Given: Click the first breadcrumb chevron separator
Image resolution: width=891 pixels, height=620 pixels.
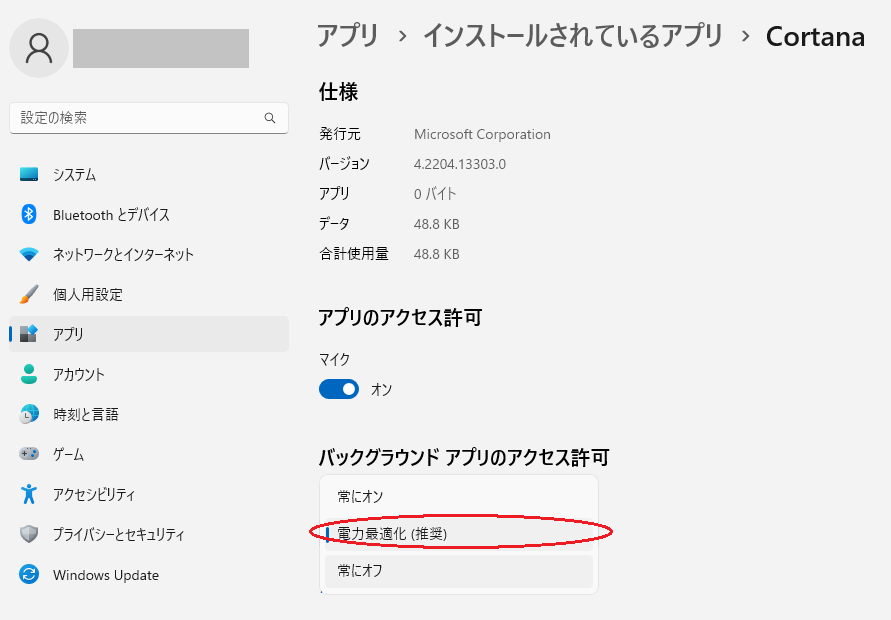Looking at the screenshot, I should click(402, 37).
